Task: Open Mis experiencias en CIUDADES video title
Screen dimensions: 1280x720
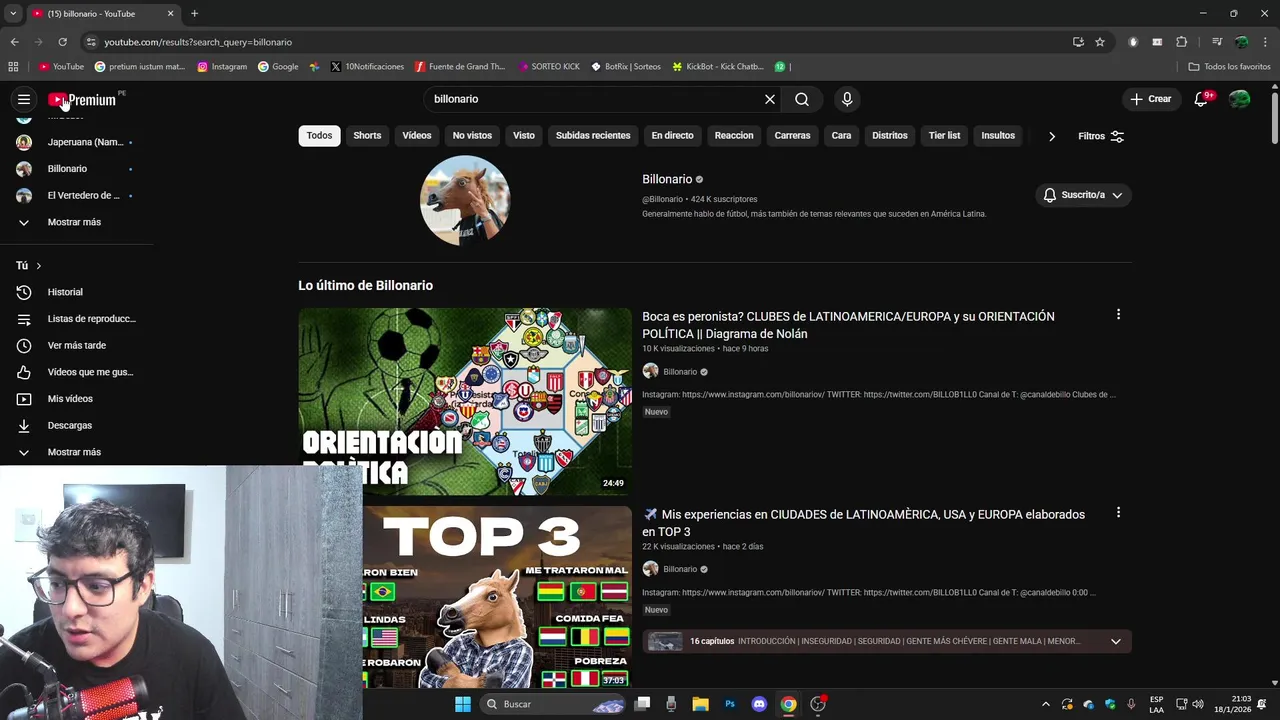Action: (863, 523)
